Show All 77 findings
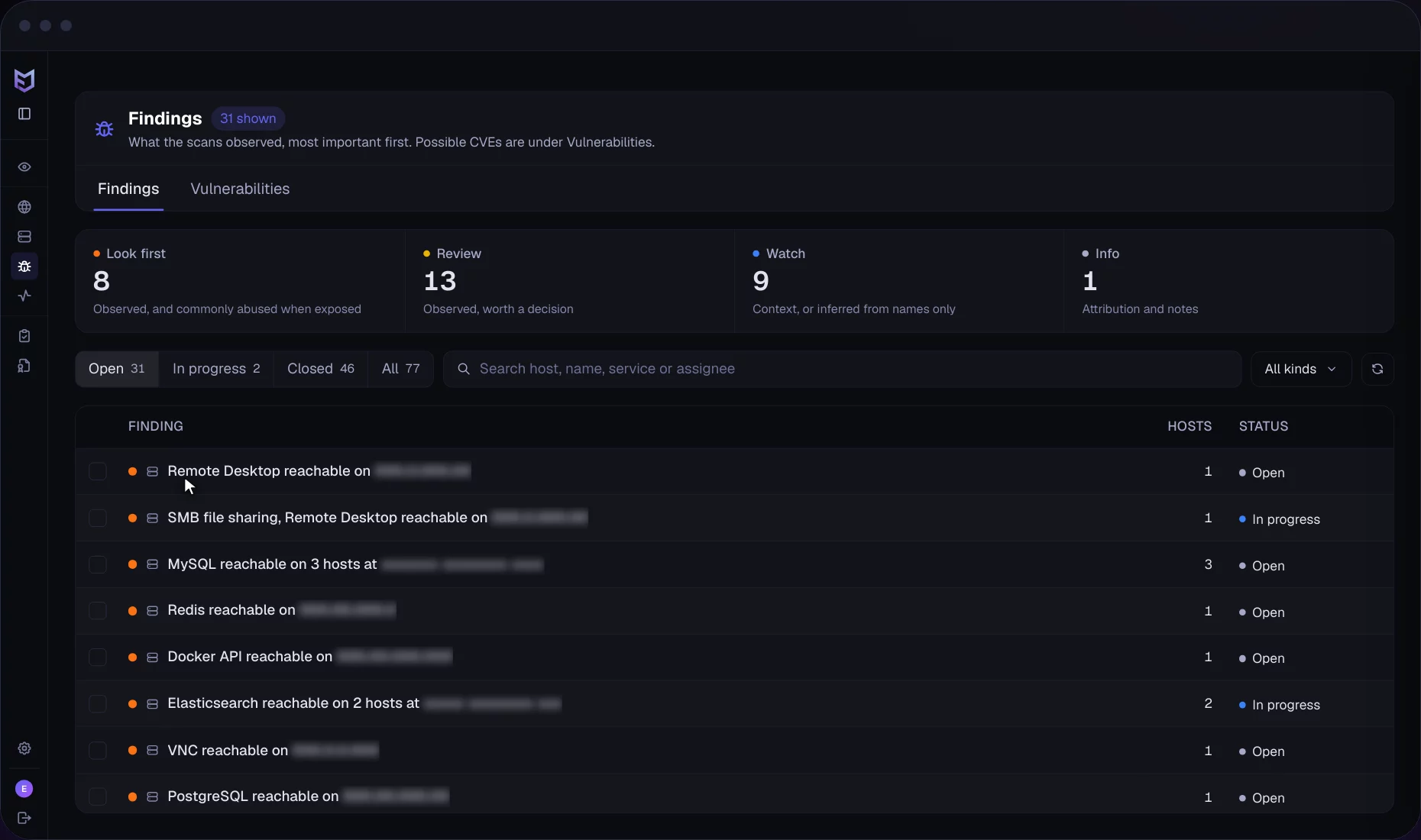This screenshot has width=1421, height=840. 401,369
